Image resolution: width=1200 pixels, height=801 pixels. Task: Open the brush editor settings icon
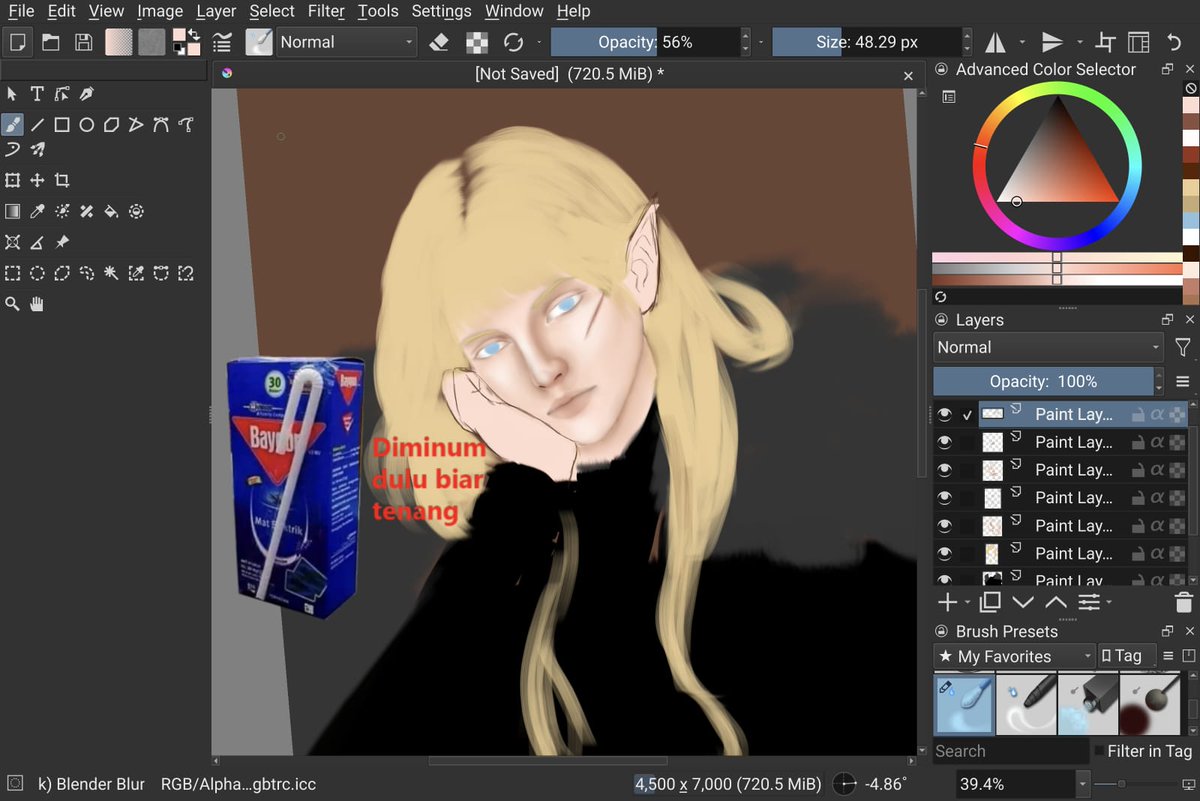222,42
